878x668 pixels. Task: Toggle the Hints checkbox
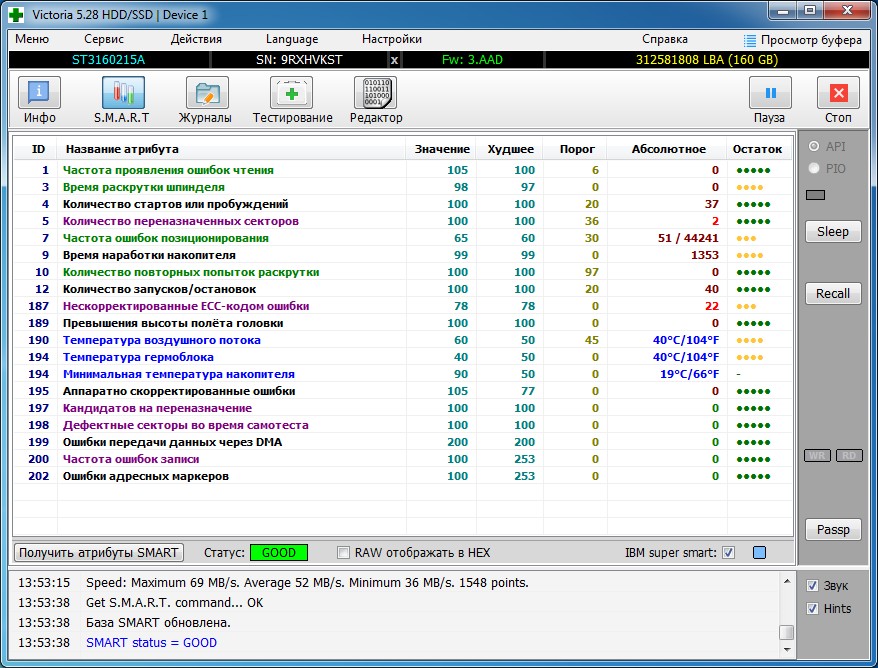[x=812, y=609]
